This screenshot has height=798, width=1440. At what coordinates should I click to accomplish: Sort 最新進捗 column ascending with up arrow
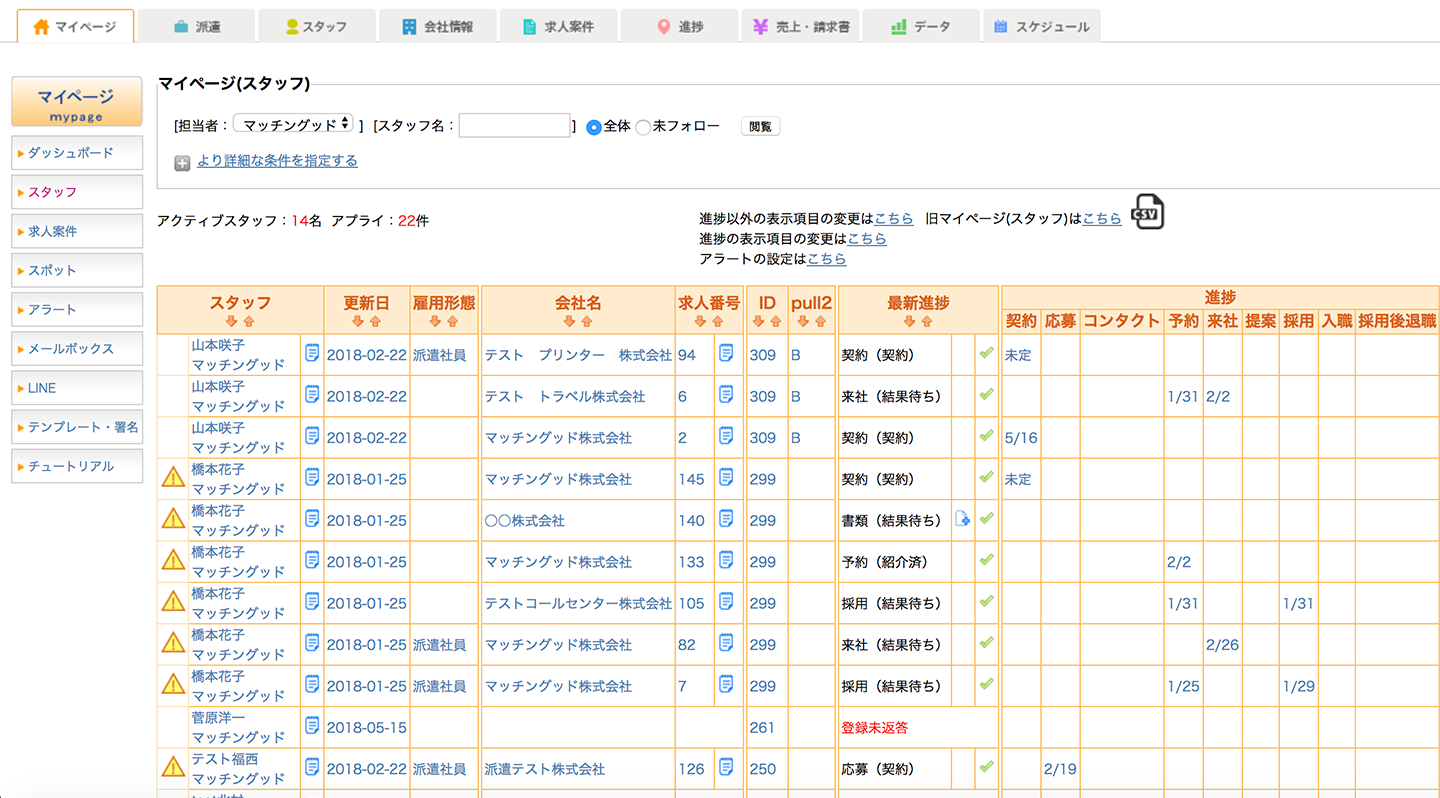point(927,322)
